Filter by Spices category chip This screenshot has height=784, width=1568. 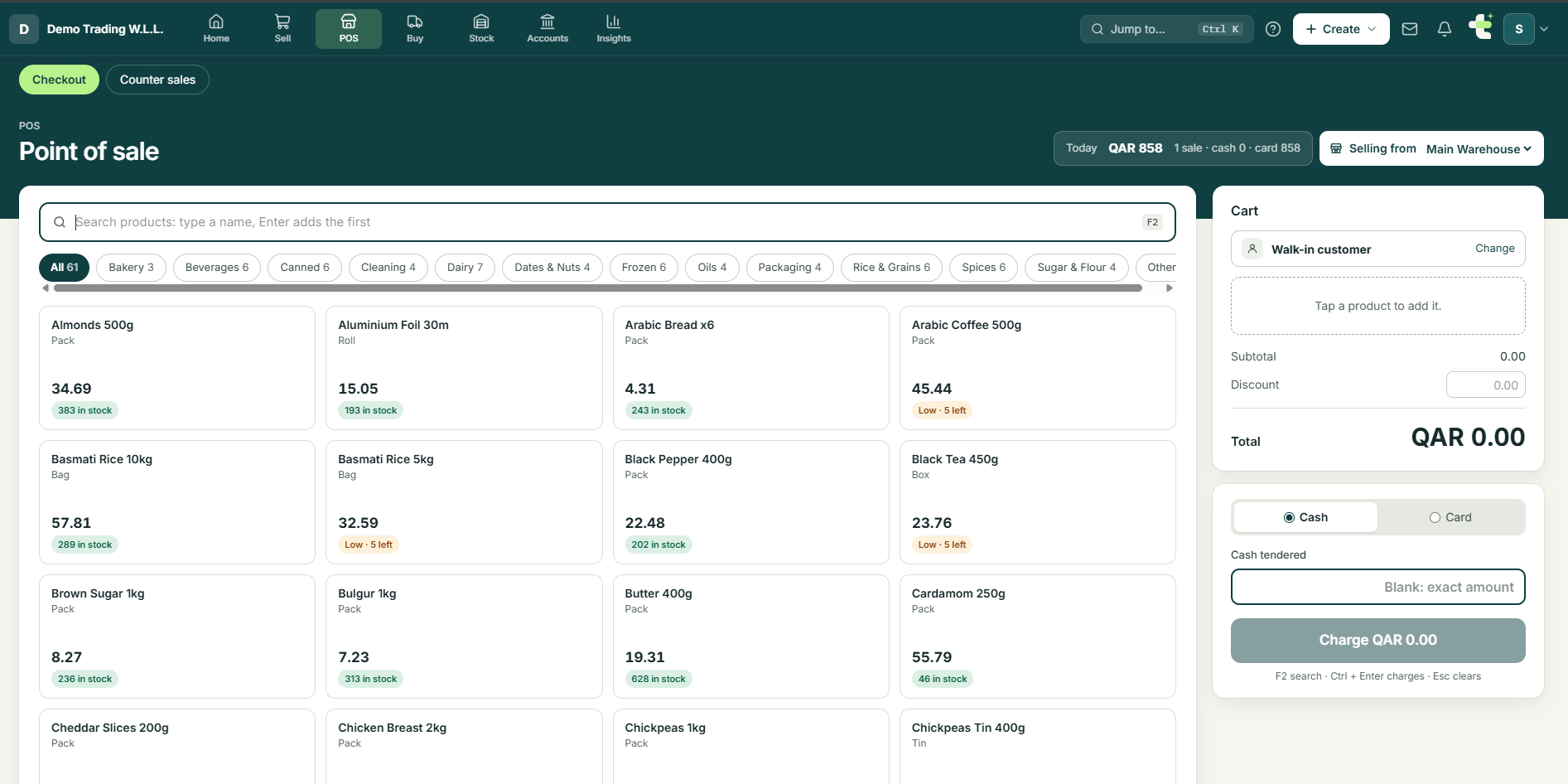pos(984,267)
